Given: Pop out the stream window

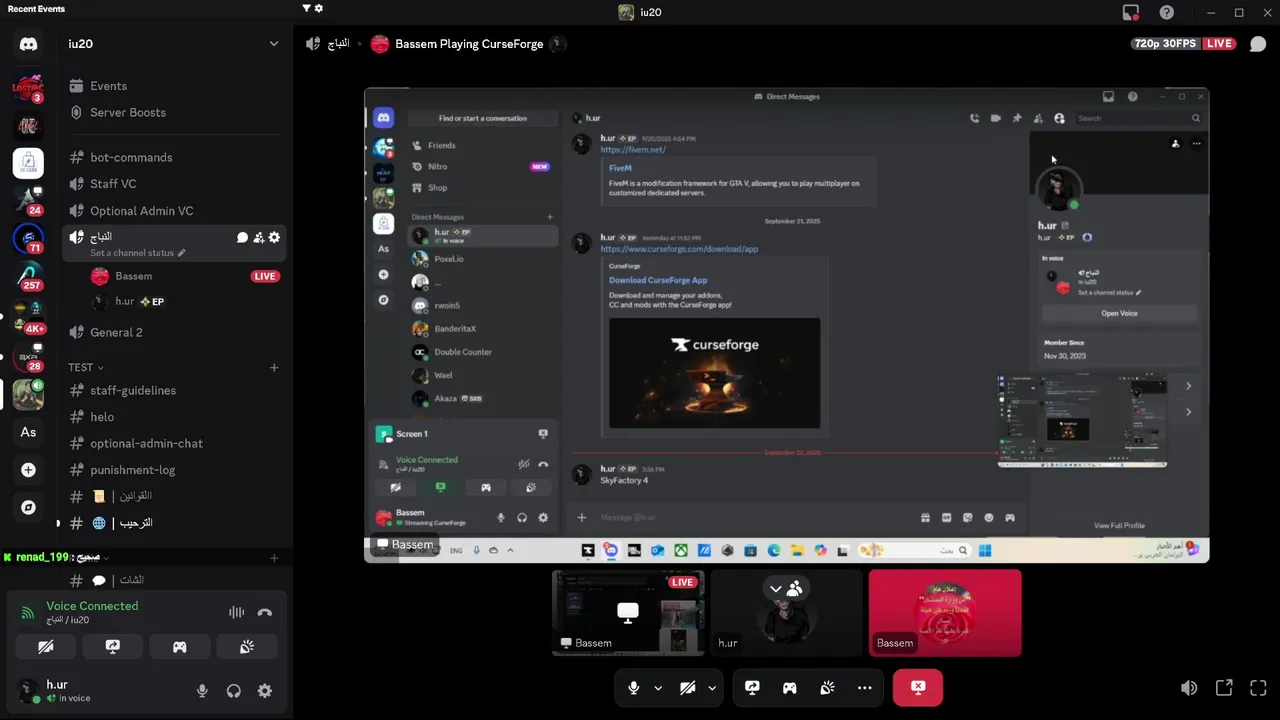Looking at the screenshot, I should pos(1224,688).
